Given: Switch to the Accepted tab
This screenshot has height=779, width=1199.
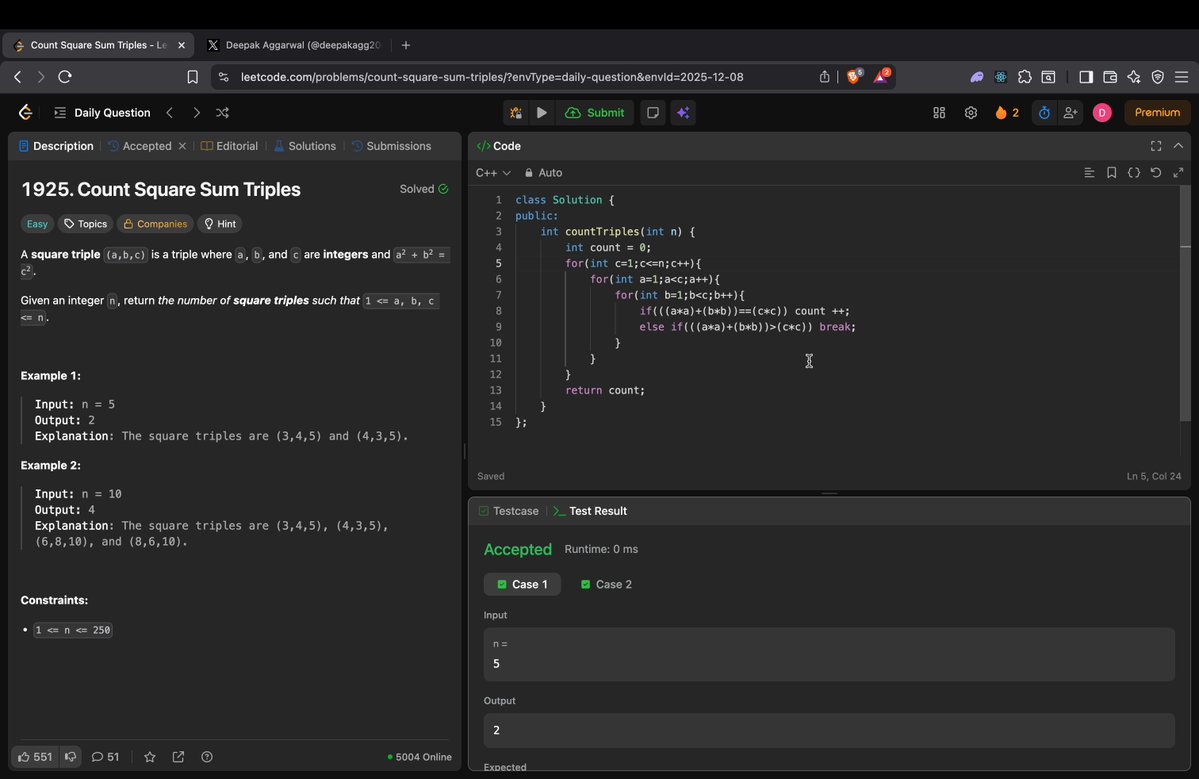Looking at the screenshot, I should [x=140, y=146].
